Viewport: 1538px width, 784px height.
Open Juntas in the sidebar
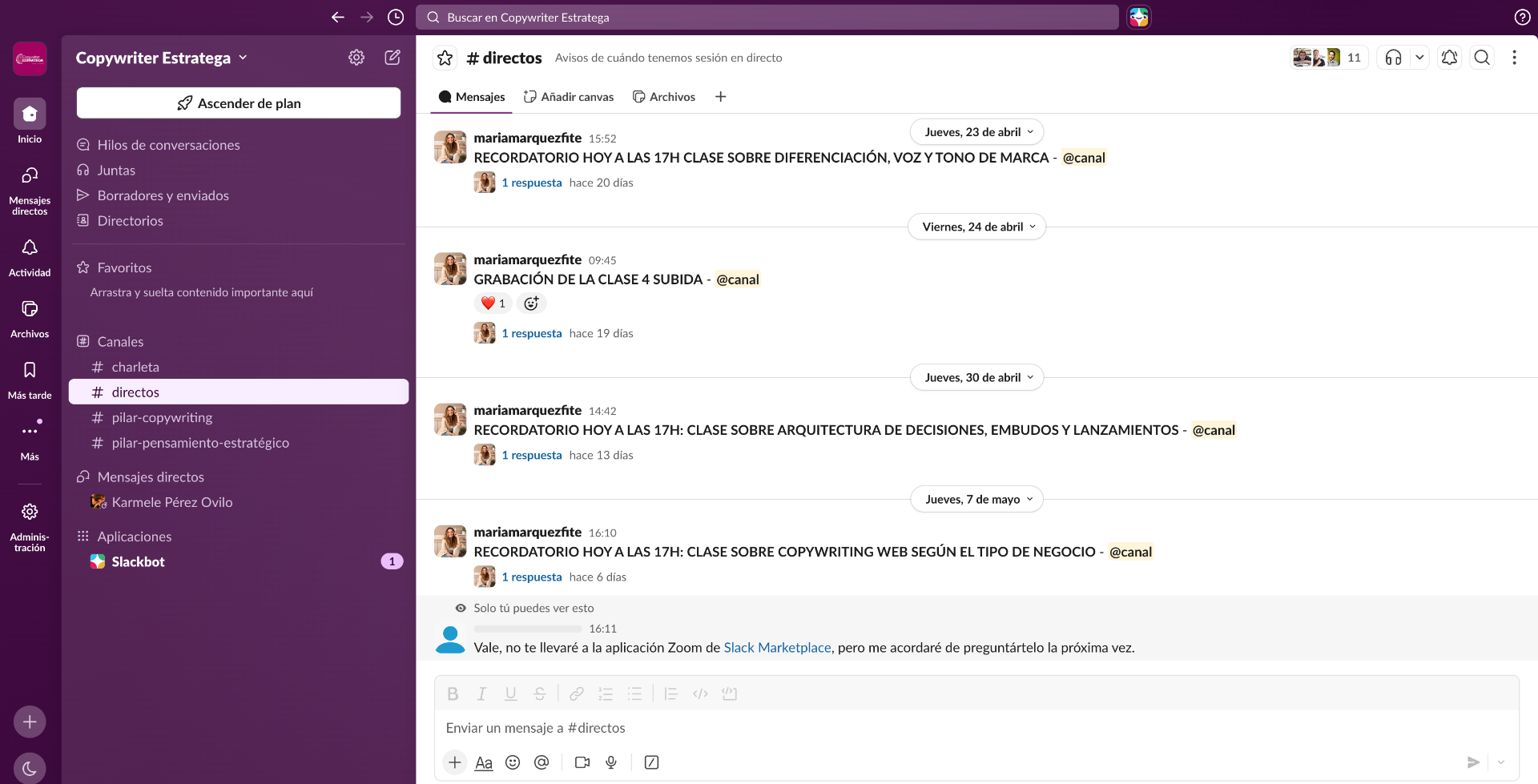(239, 170)
